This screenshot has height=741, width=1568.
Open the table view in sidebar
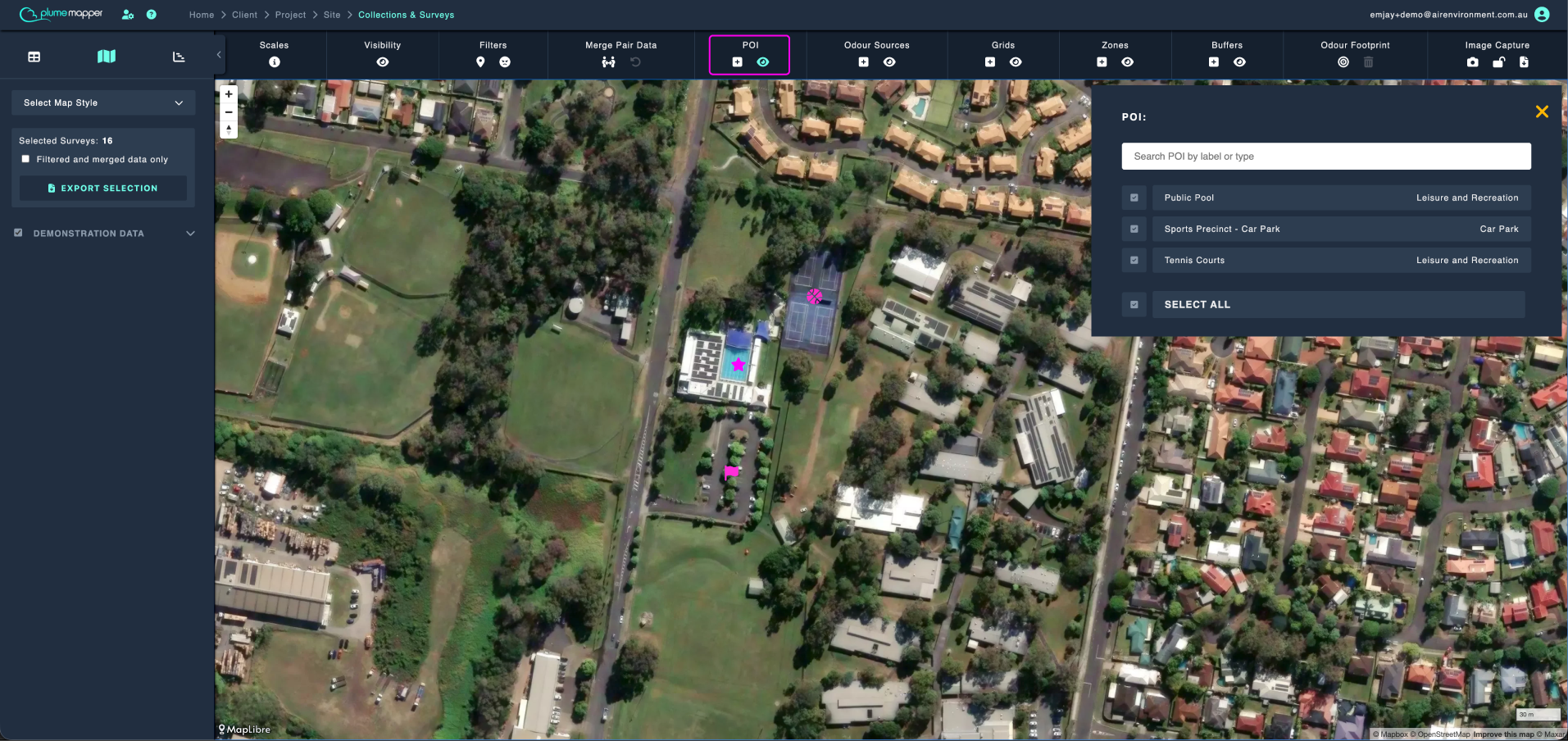(34, 57)
